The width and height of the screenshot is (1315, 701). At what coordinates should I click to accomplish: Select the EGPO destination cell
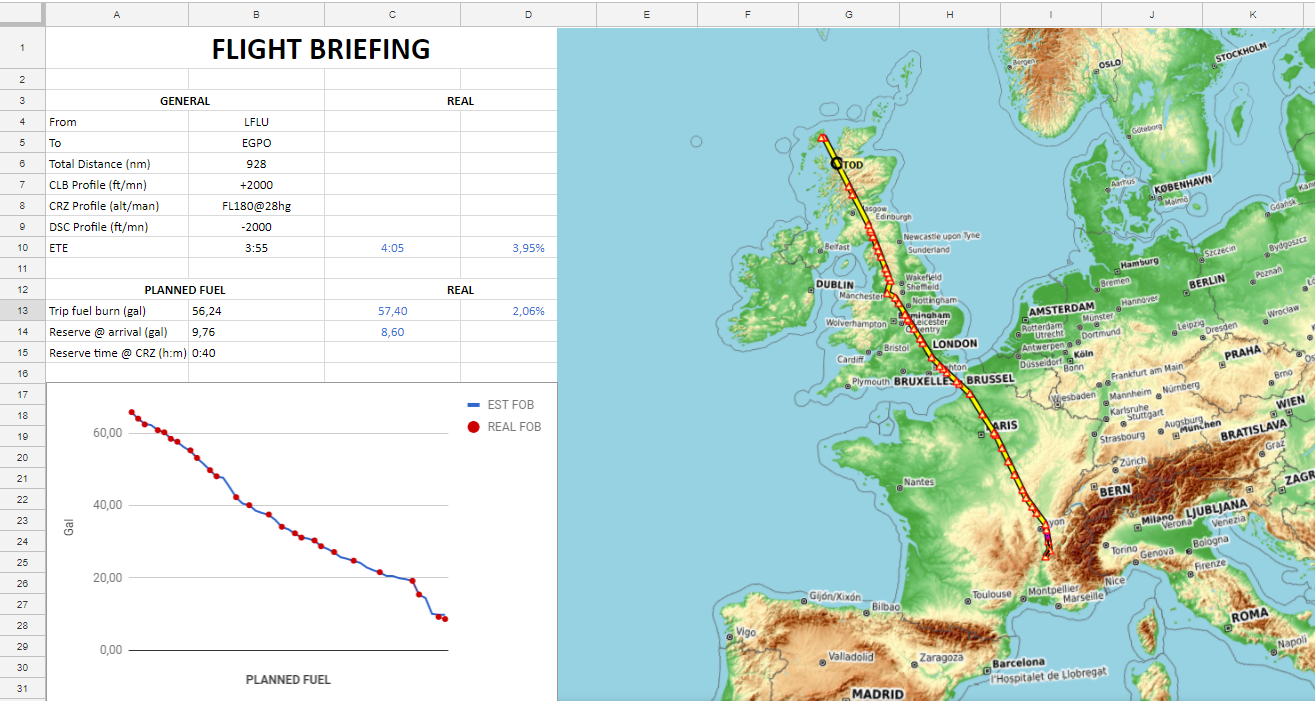click(256, 143)
